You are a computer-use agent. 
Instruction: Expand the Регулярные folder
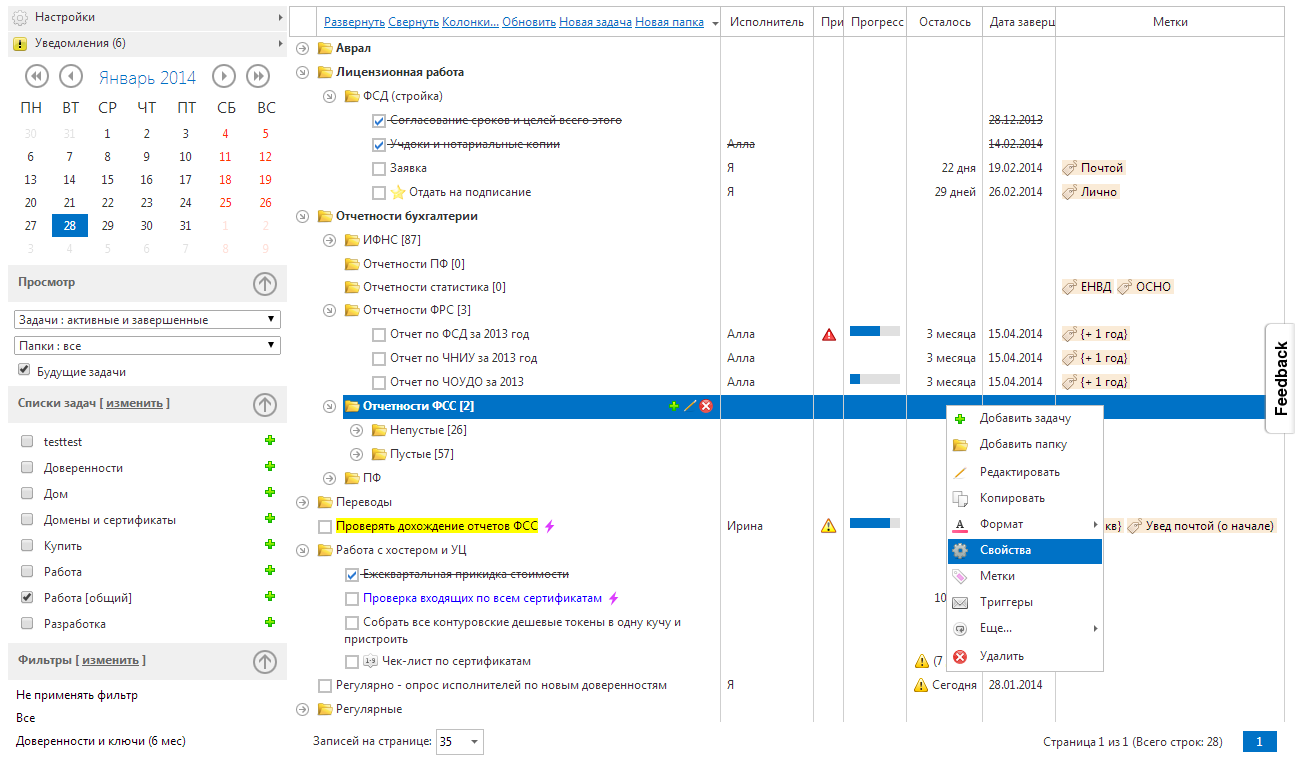[x=304, y=709]
